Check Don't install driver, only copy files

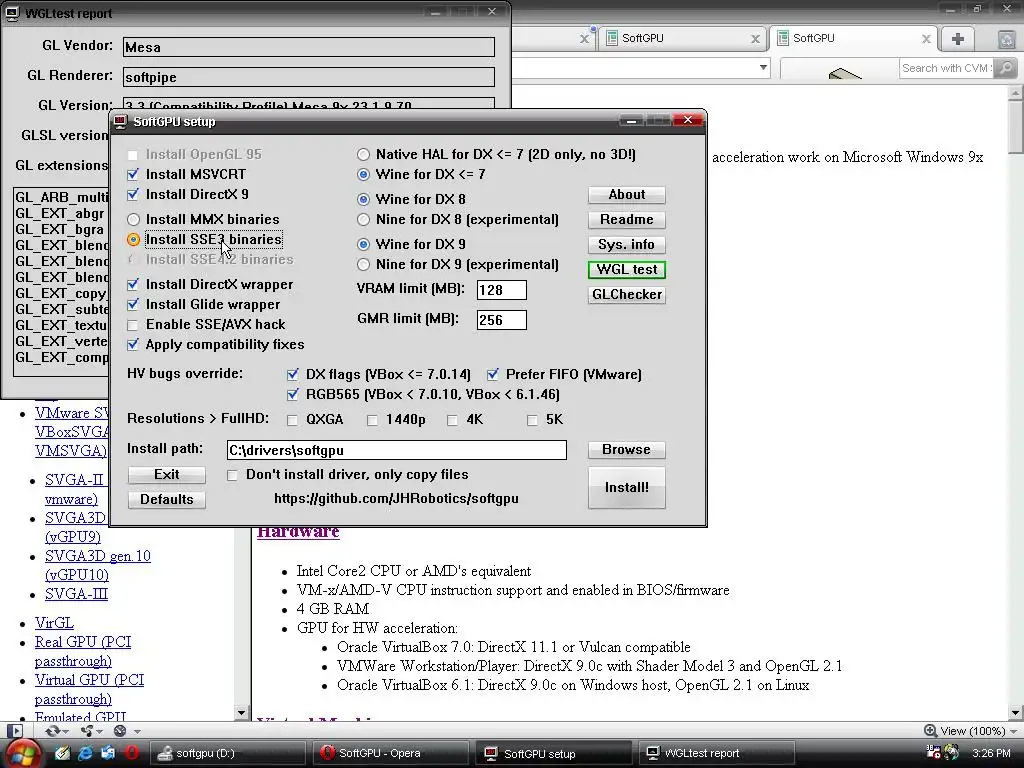pyautogui.click(x=232, y=475)
